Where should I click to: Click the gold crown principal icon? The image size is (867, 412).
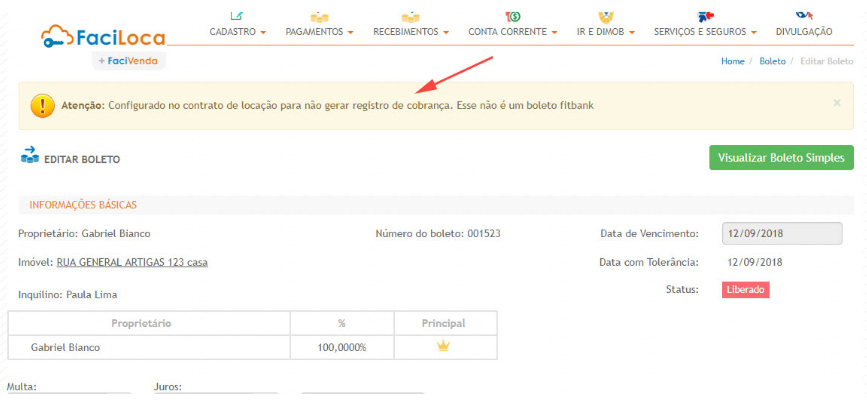[x=444, y=346]
